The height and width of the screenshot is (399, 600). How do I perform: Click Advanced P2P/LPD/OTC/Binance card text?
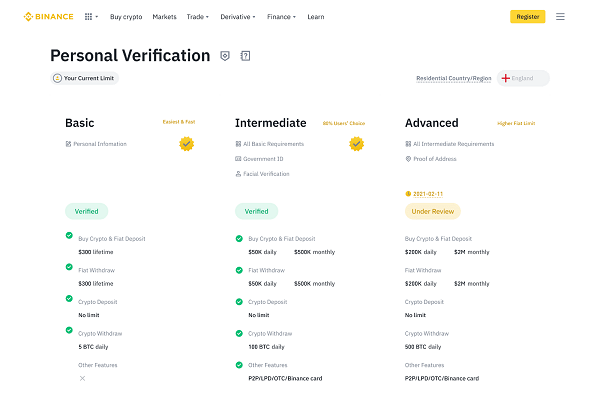coord(442,378)
